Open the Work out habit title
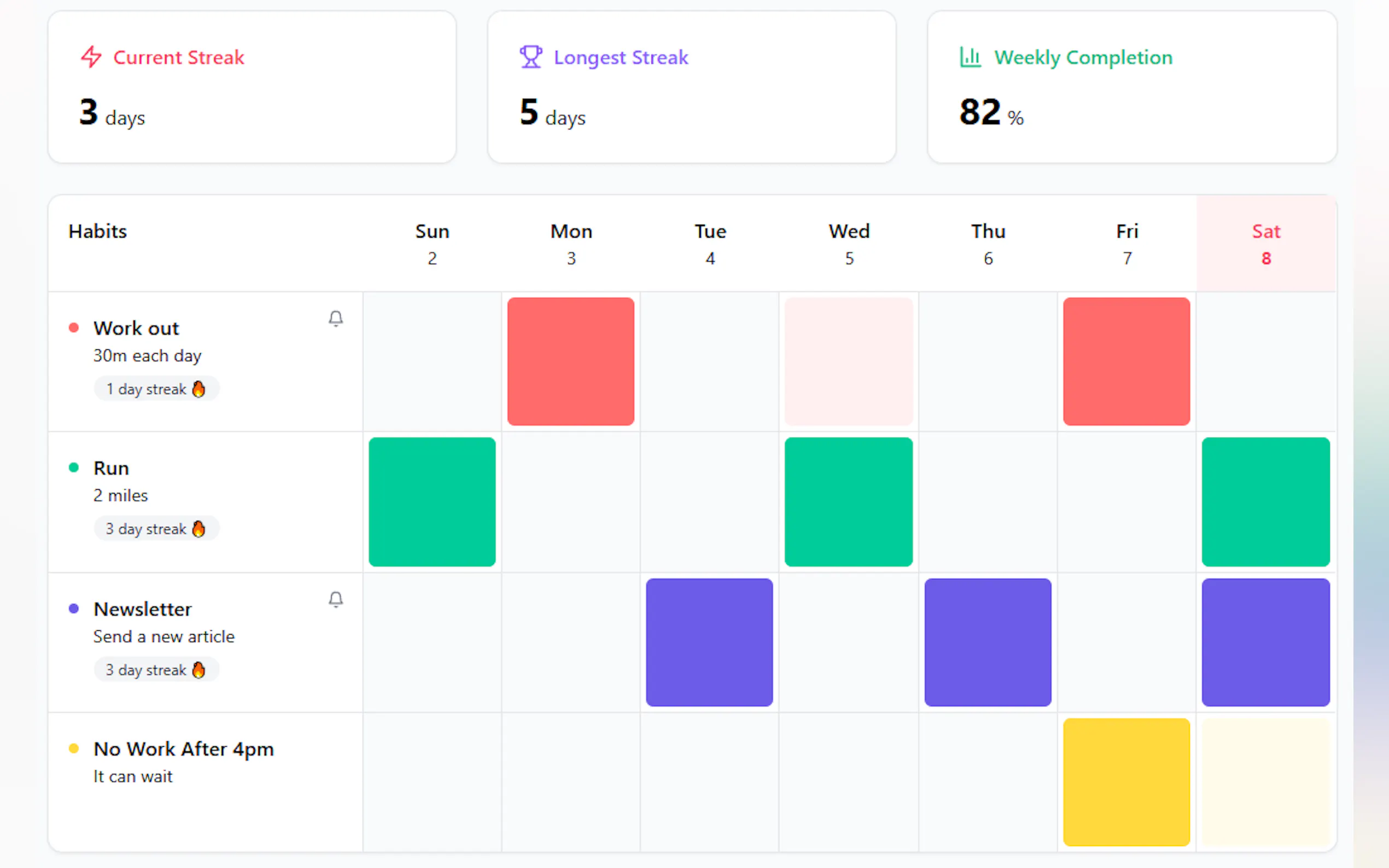Image resolution: width=1389 pixels, height=868 pixels. click(137, 329)
